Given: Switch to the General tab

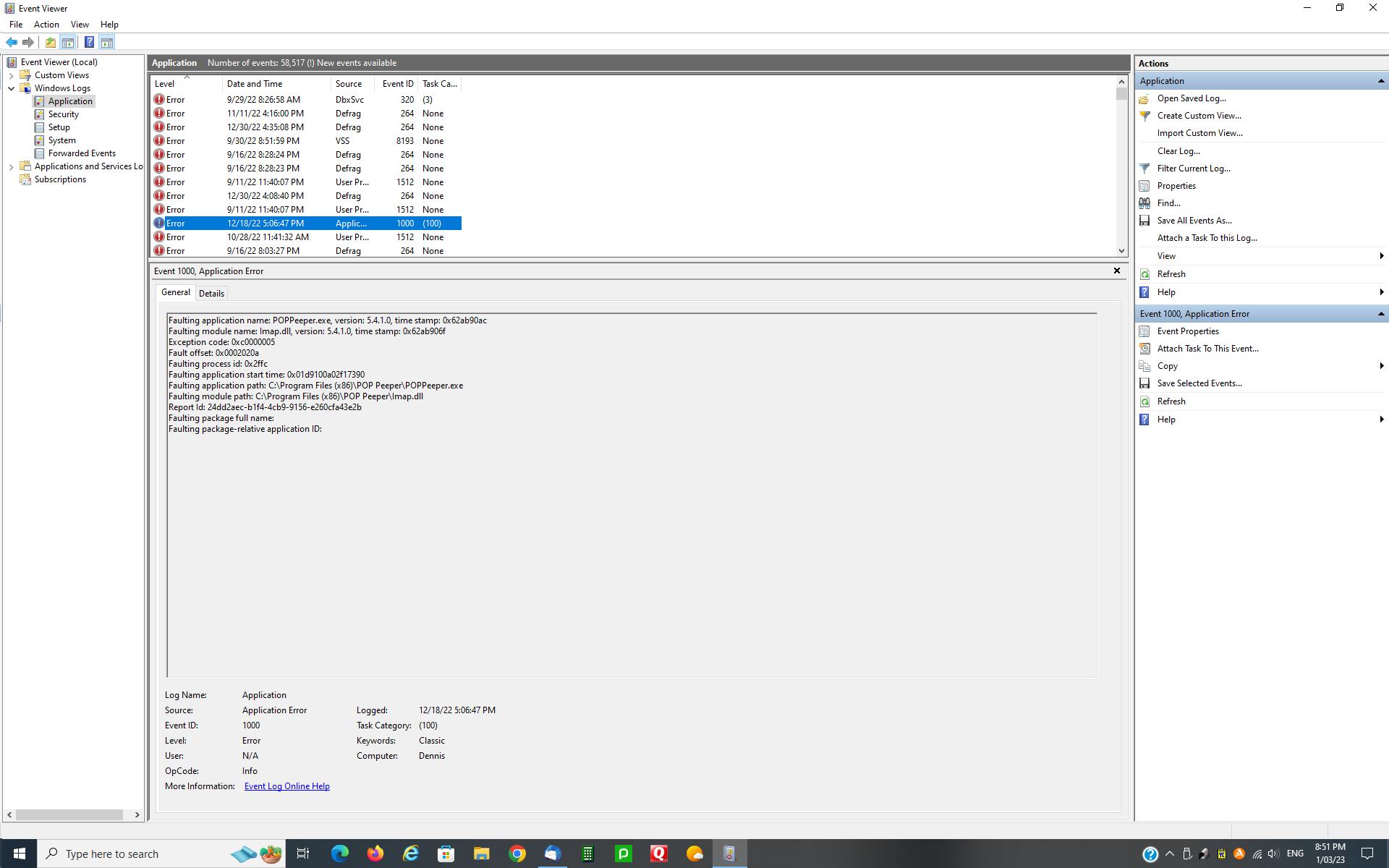Looking at the screenshot, I should (175, 292).
